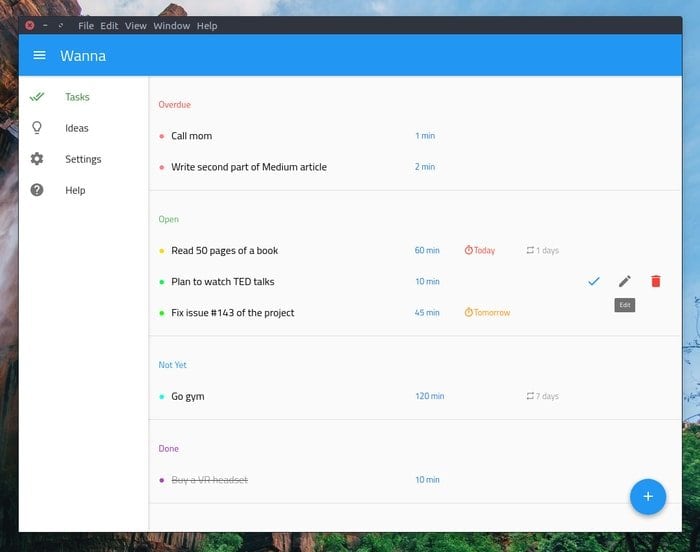
Task: Open the Edit menu in the menu bar
Action: tap(109, 26)
